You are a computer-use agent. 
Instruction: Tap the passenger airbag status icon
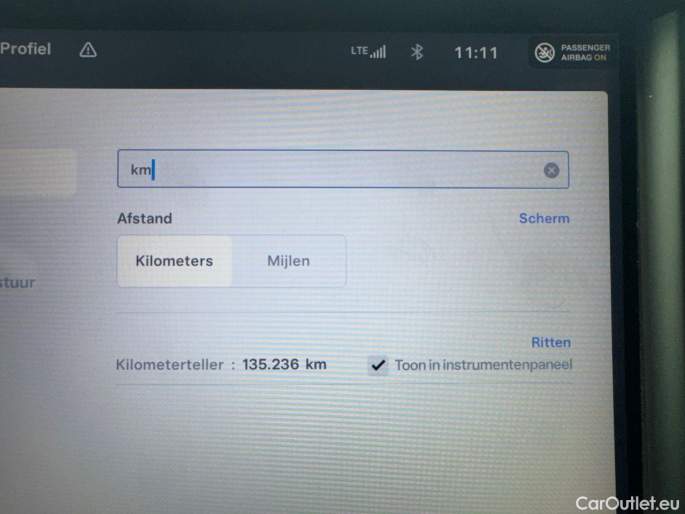tap(545, 53)
